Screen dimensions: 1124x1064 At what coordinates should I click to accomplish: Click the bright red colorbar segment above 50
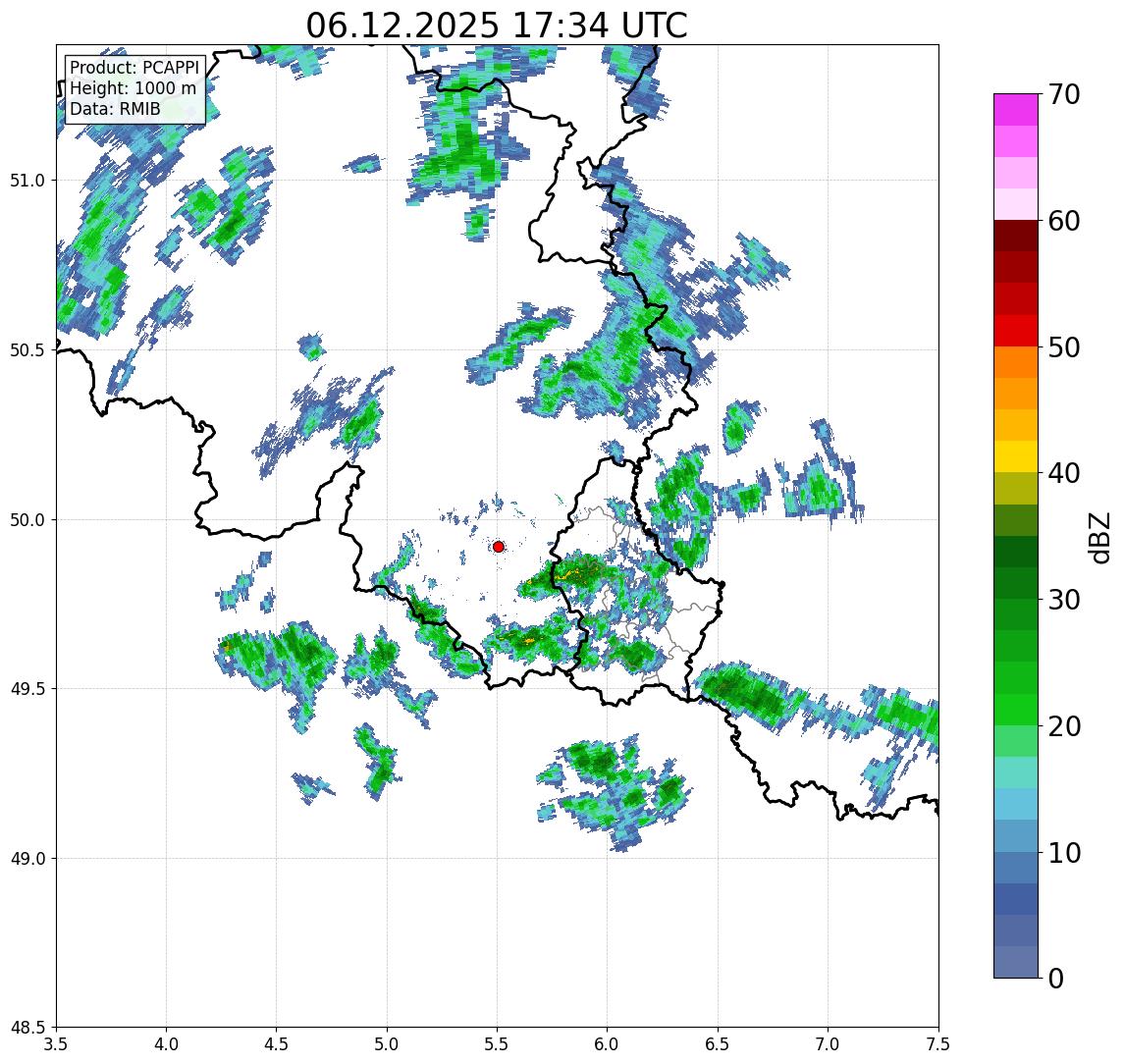pyautogui.click(x=1016, y=331)
